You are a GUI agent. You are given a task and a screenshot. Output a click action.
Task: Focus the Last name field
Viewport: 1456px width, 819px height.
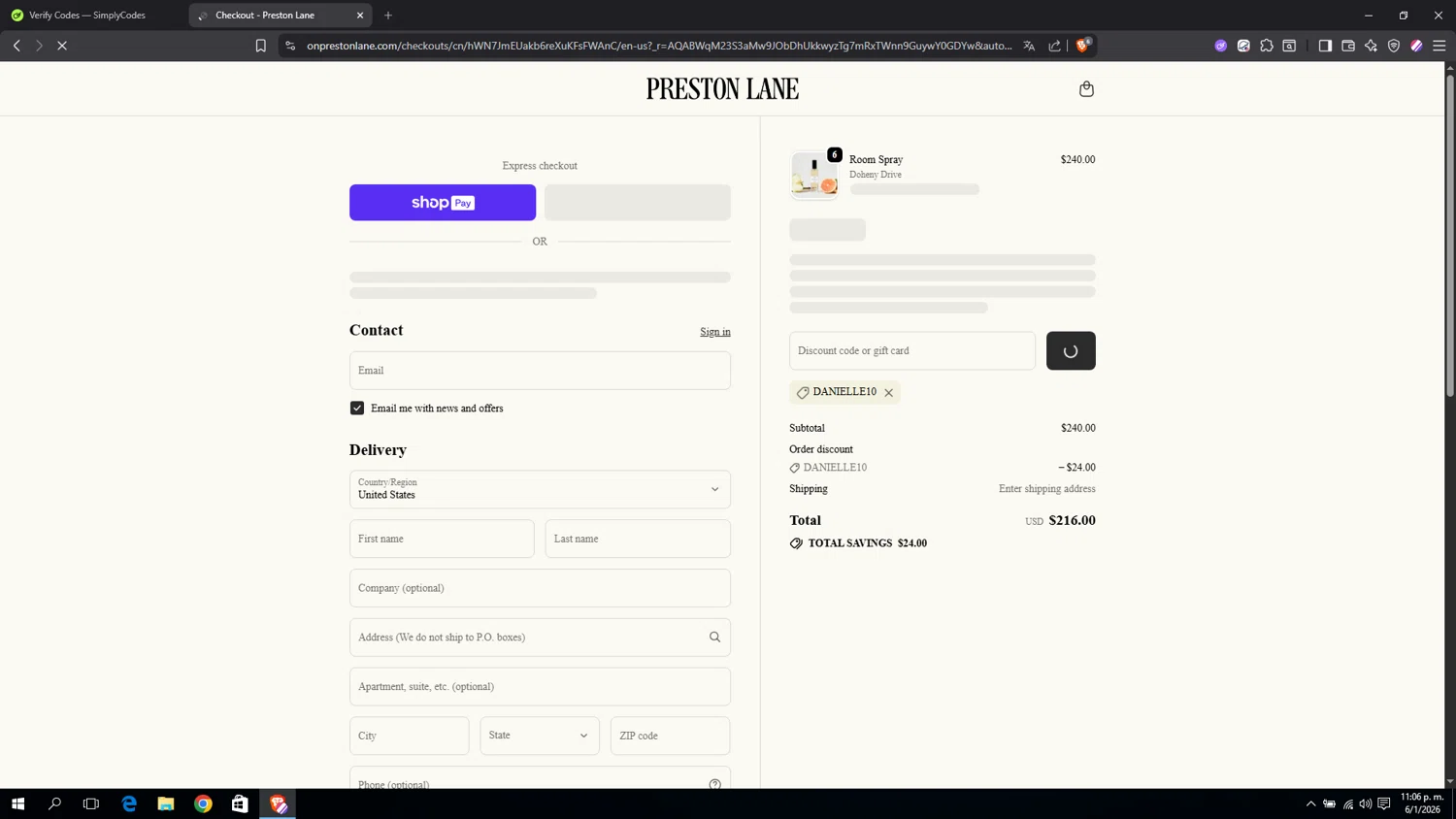(638, 539)
